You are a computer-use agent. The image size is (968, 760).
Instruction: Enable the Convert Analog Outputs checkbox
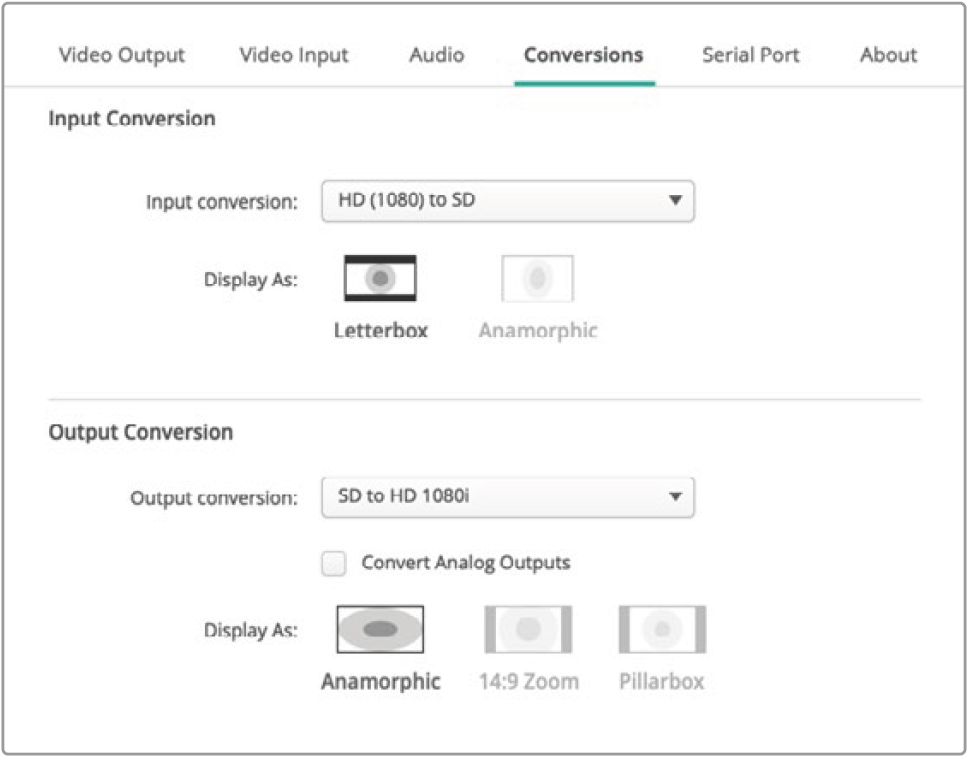pos(334,563)
